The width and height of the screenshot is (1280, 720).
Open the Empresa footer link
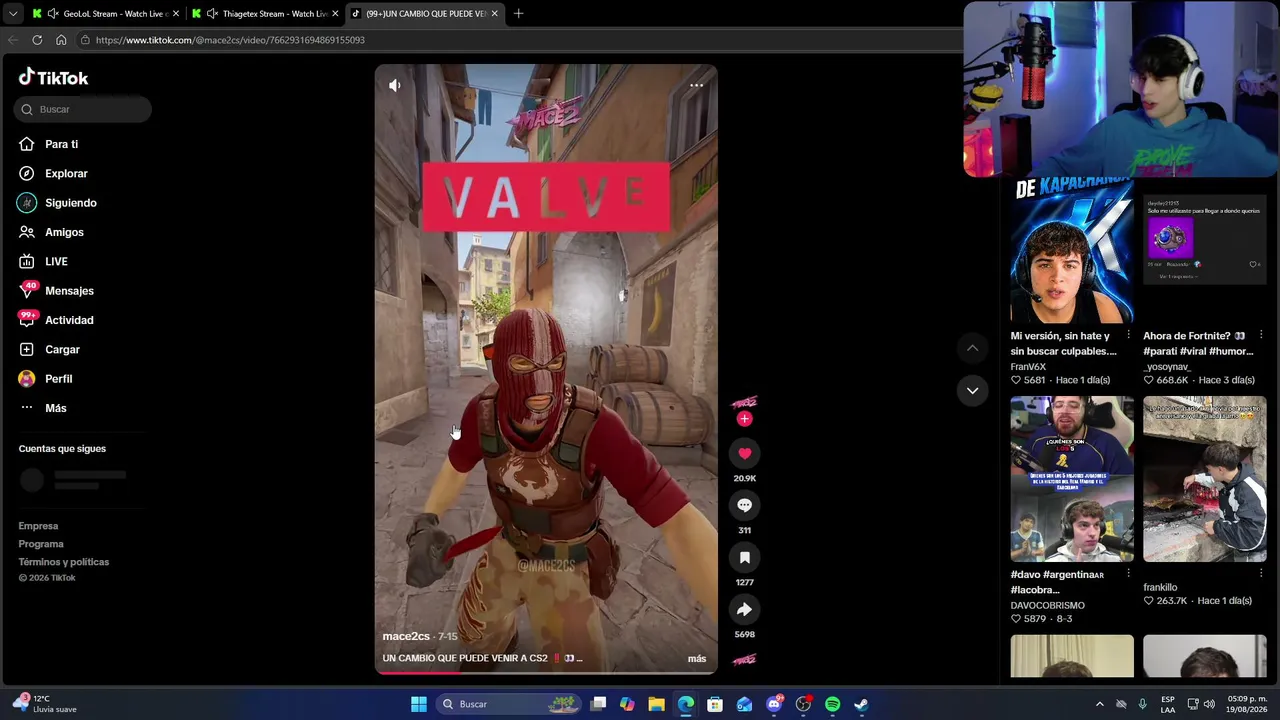coord(38,526)
